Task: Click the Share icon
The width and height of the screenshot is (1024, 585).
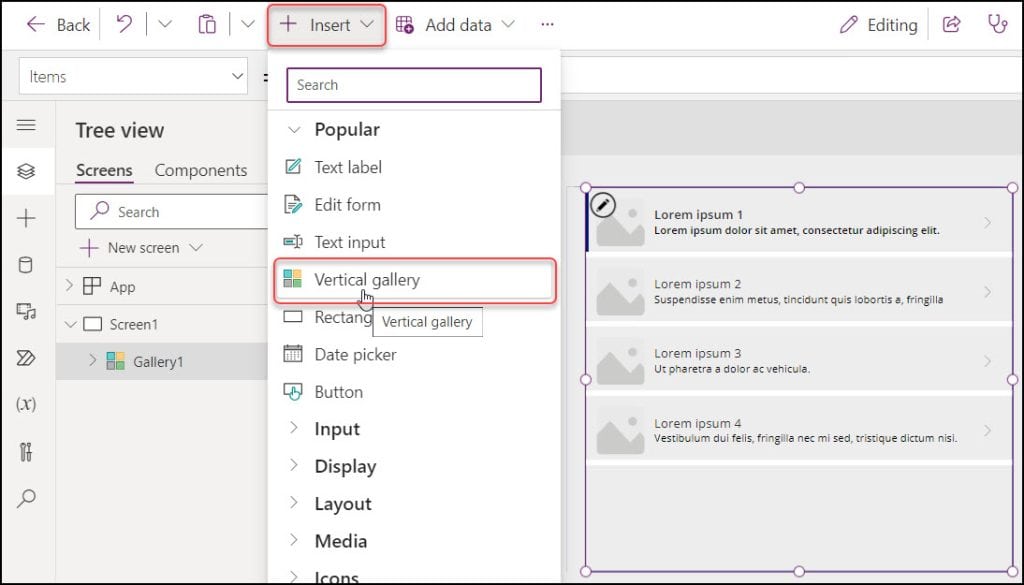Action: [952, 25]
